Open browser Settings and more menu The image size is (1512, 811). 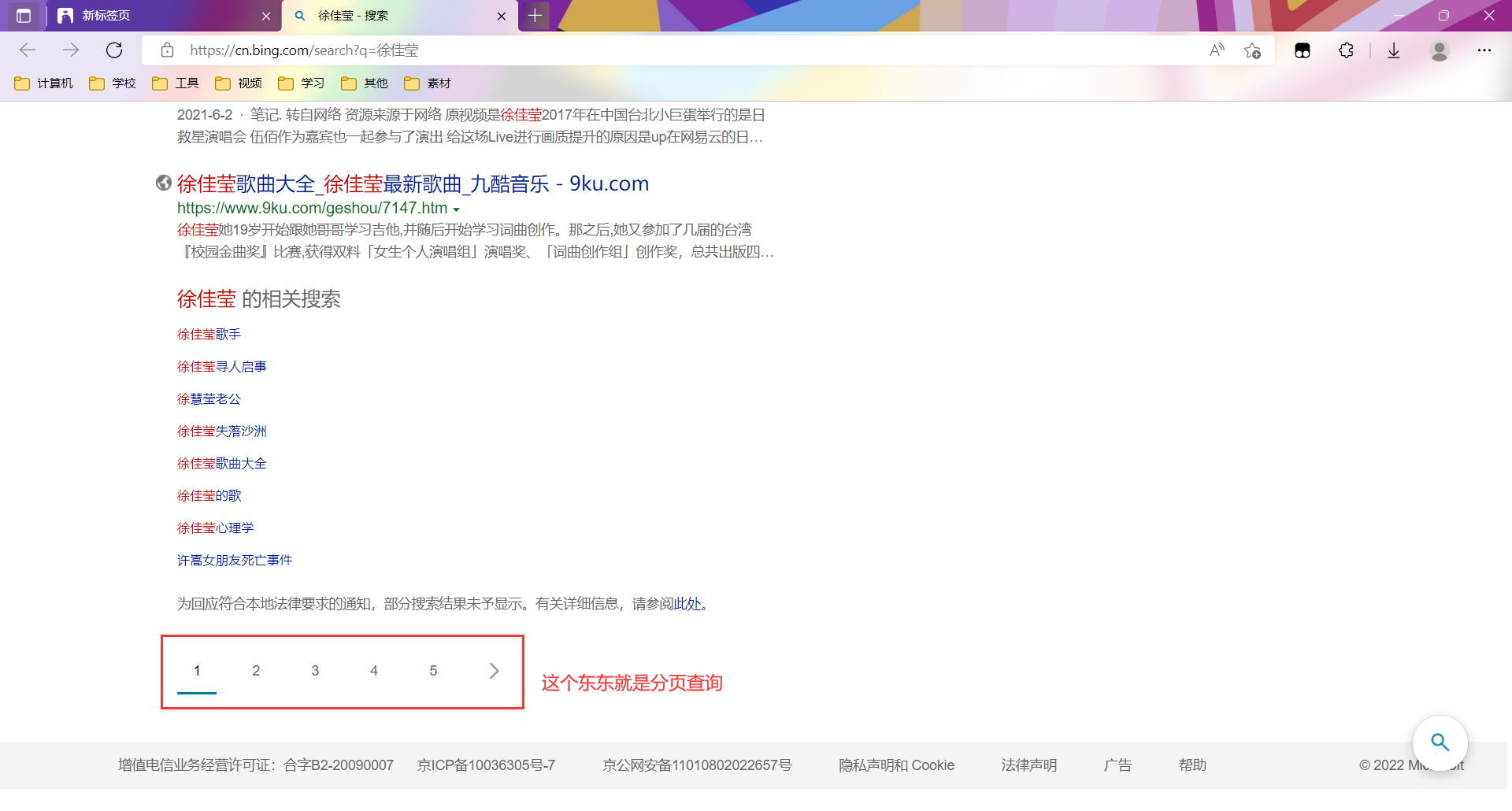coord(1484,50)
